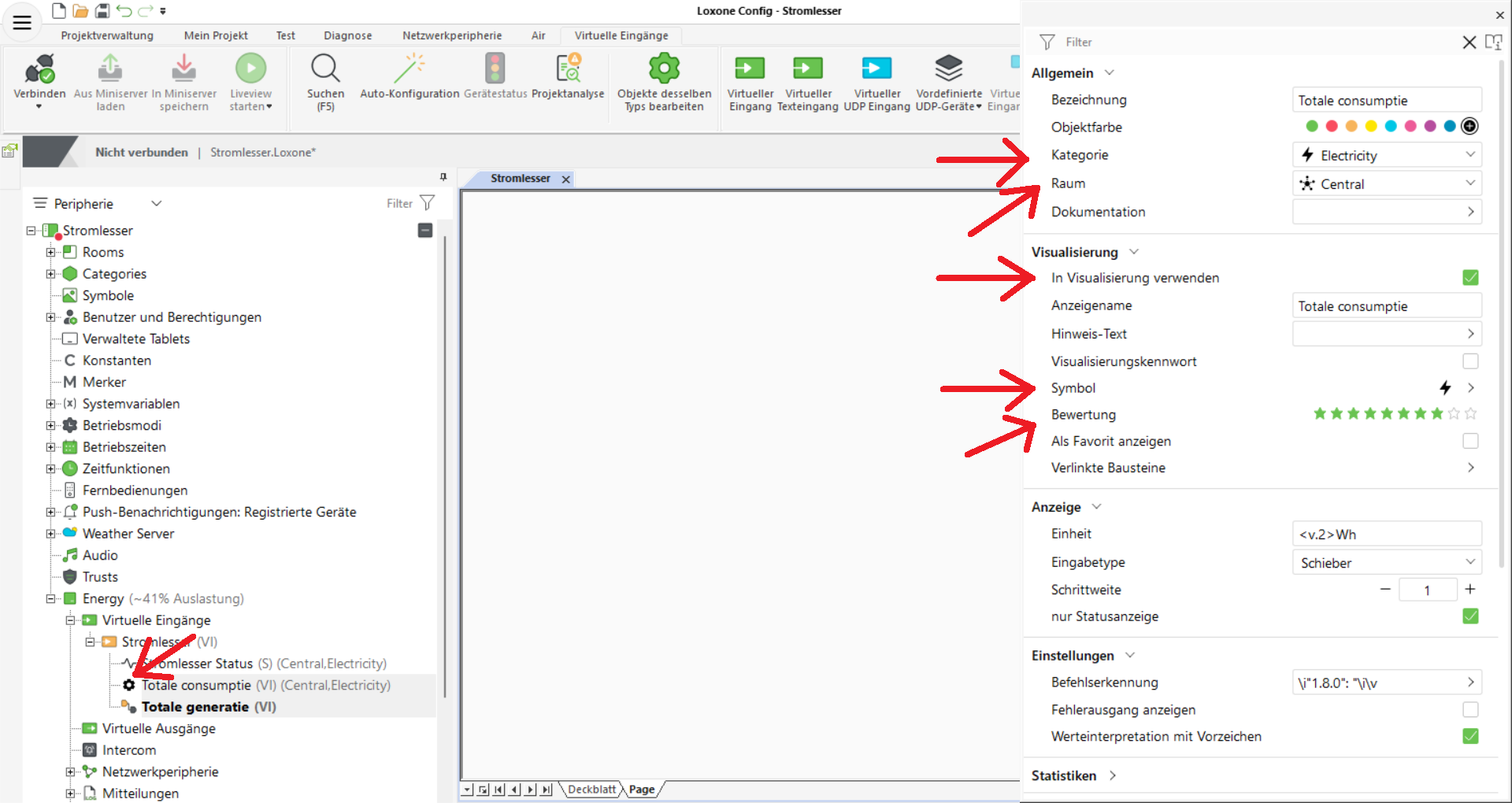
Task: Open the Suchen (F5) search tool
Action: 325,71
